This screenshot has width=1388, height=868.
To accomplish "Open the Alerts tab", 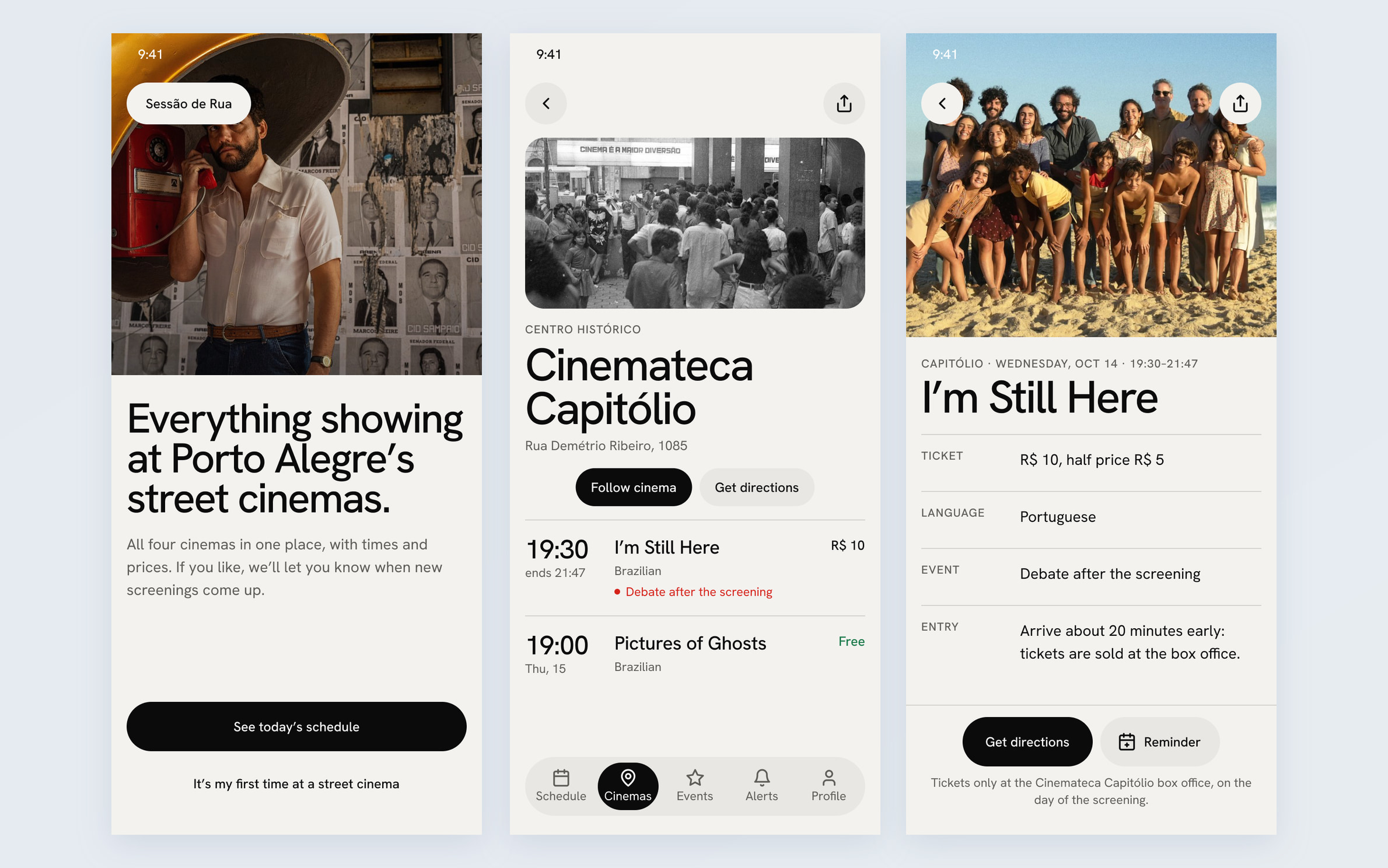I will coord(761,786).
